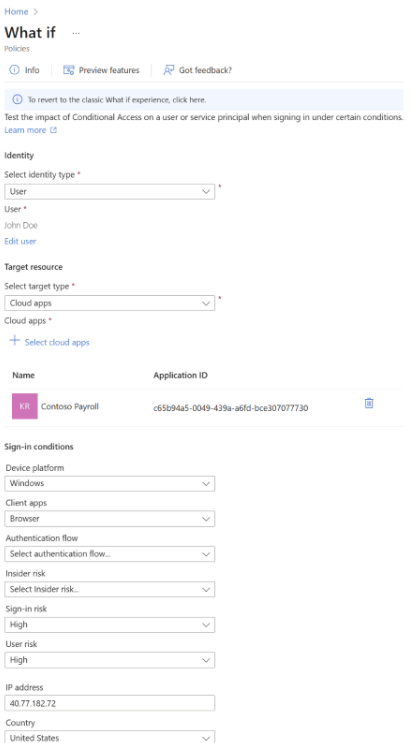Open the Preview features menu item
The width and height of the screenshot is (413, 743).
click(101, 70)
